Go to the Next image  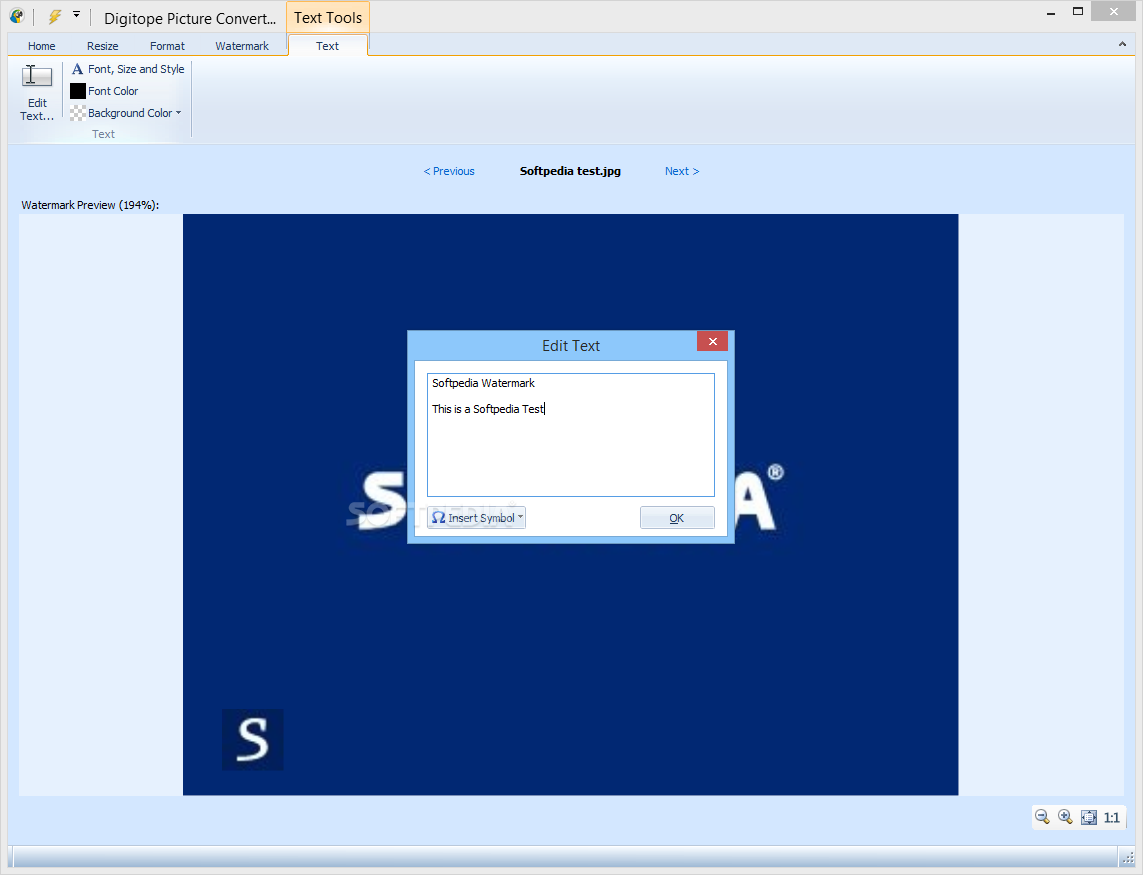pyautogui.click(x=682, y=171)
